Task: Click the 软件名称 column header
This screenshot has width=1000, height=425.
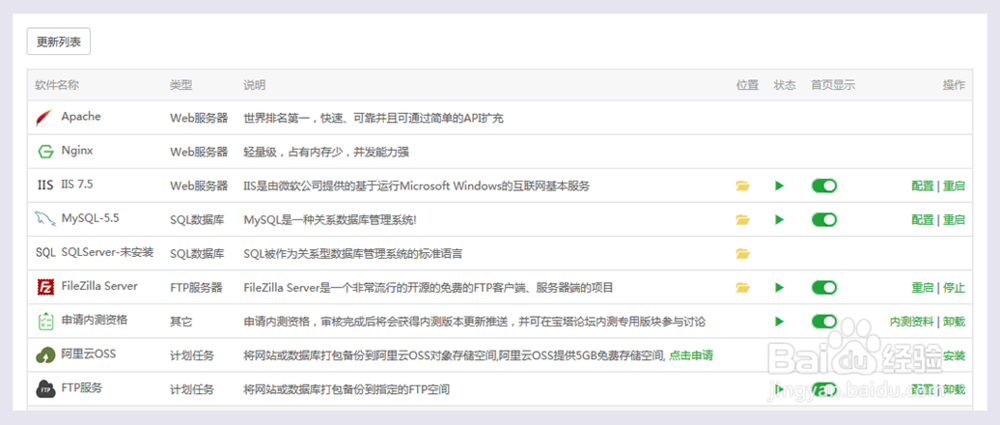Action: [x=57, y=85]
